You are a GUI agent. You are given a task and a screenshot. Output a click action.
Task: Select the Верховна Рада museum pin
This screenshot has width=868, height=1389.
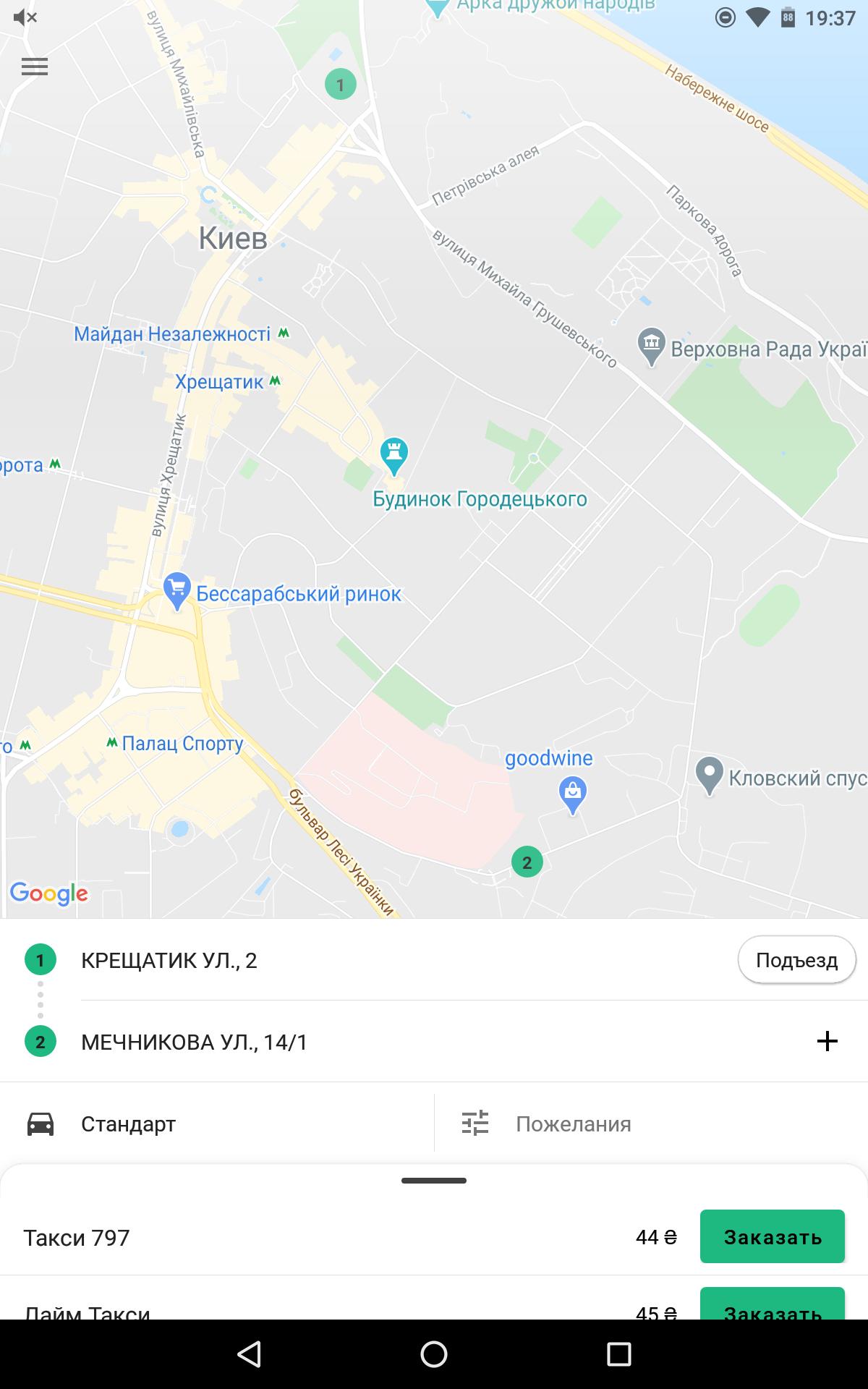pyautogui.click(x=652, y=347)
